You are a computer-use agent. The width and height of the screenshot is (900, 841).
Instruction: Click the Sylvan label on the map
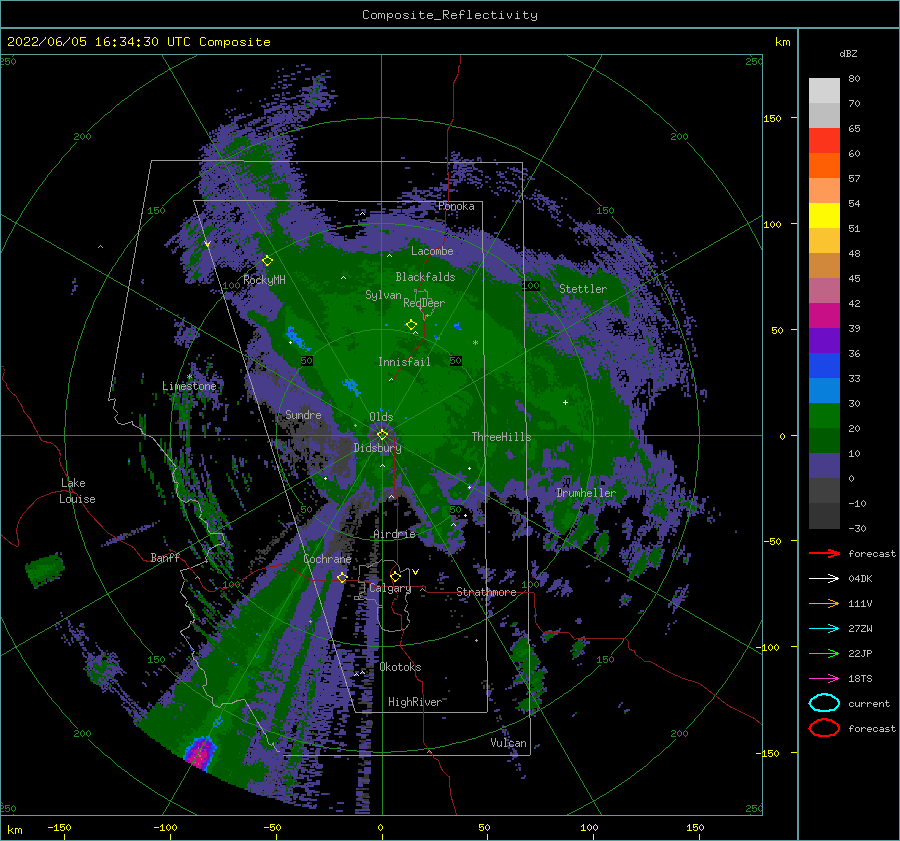pos(383,295)
